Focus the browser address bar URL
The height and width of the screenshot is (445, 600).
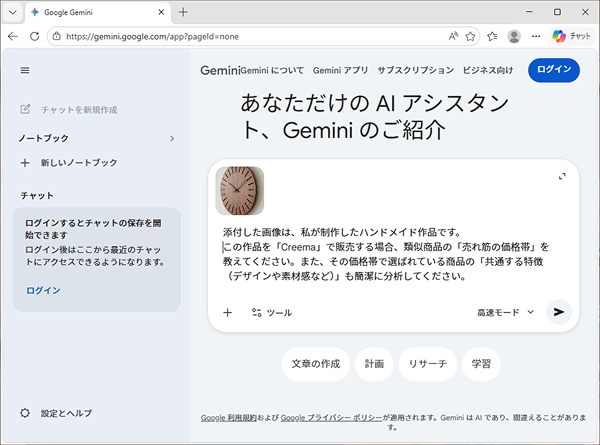tap(153, 36)
